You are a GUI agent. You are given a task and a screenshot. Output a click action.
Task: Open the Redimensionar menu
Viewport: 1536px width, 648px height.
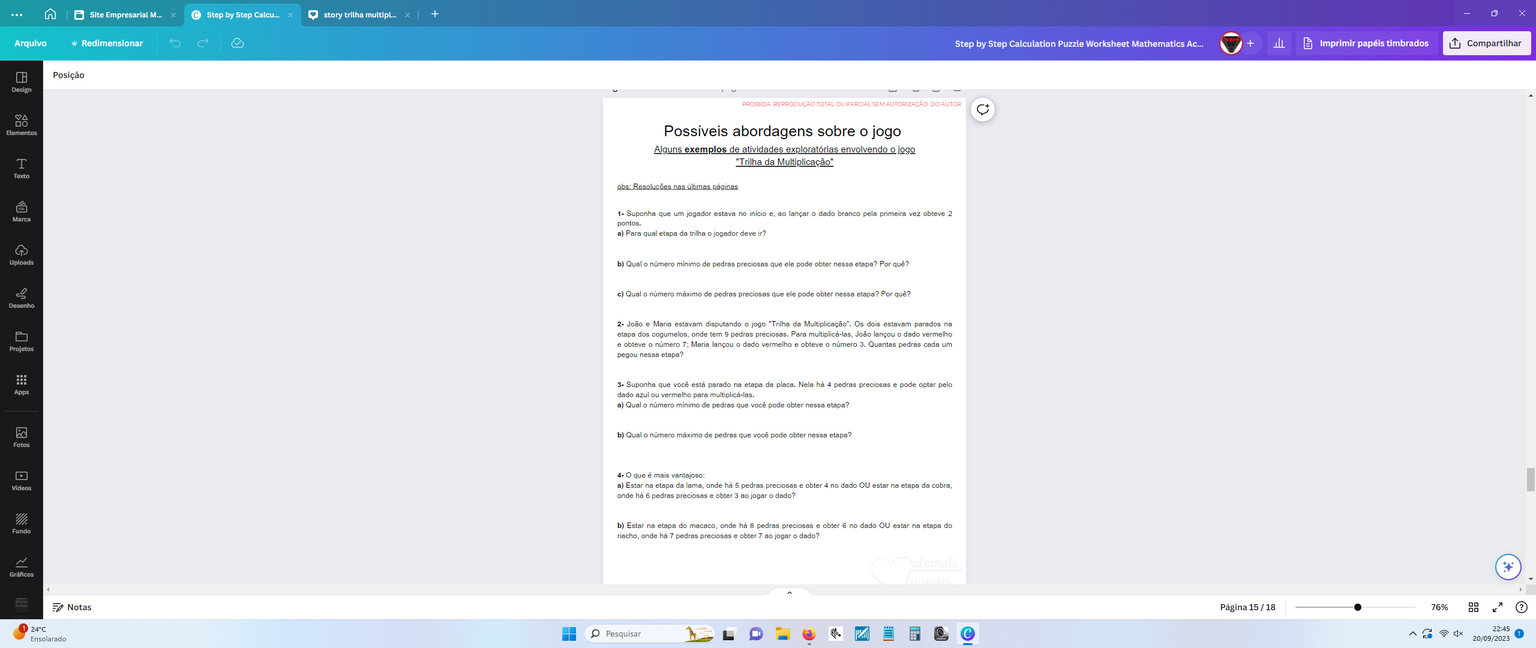tap(106, 43)
